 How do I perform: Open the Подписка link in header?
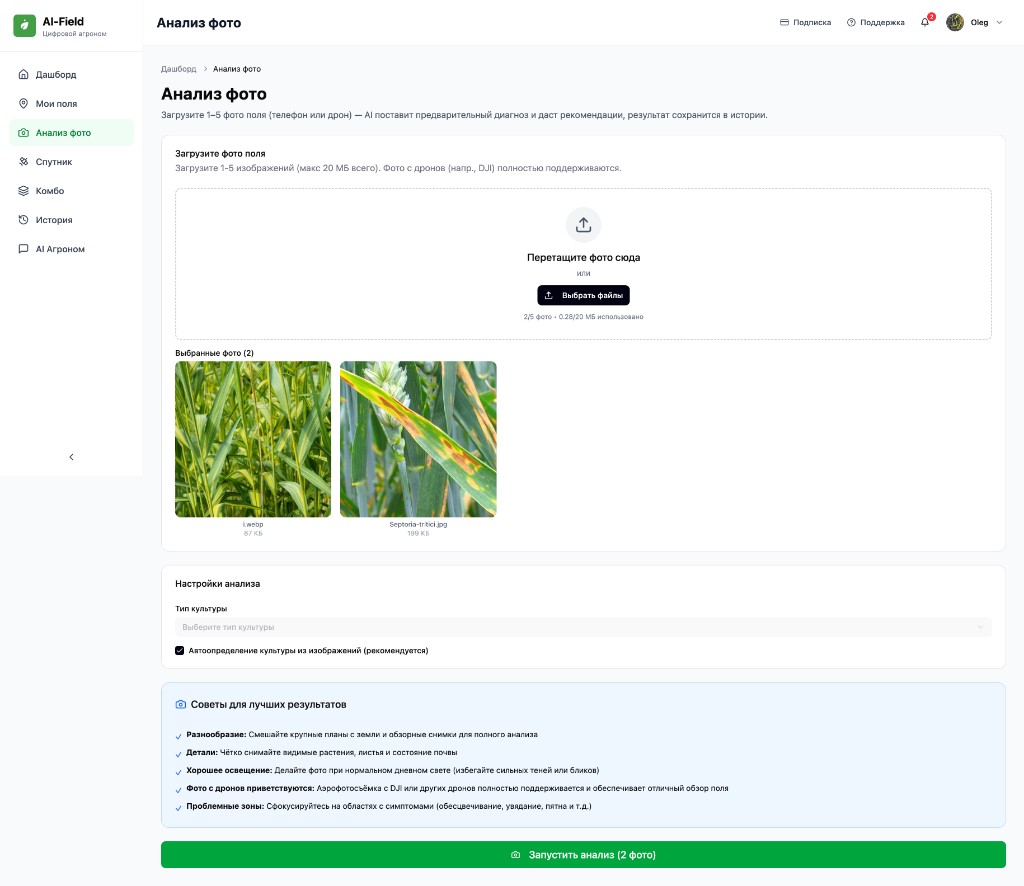805,22
